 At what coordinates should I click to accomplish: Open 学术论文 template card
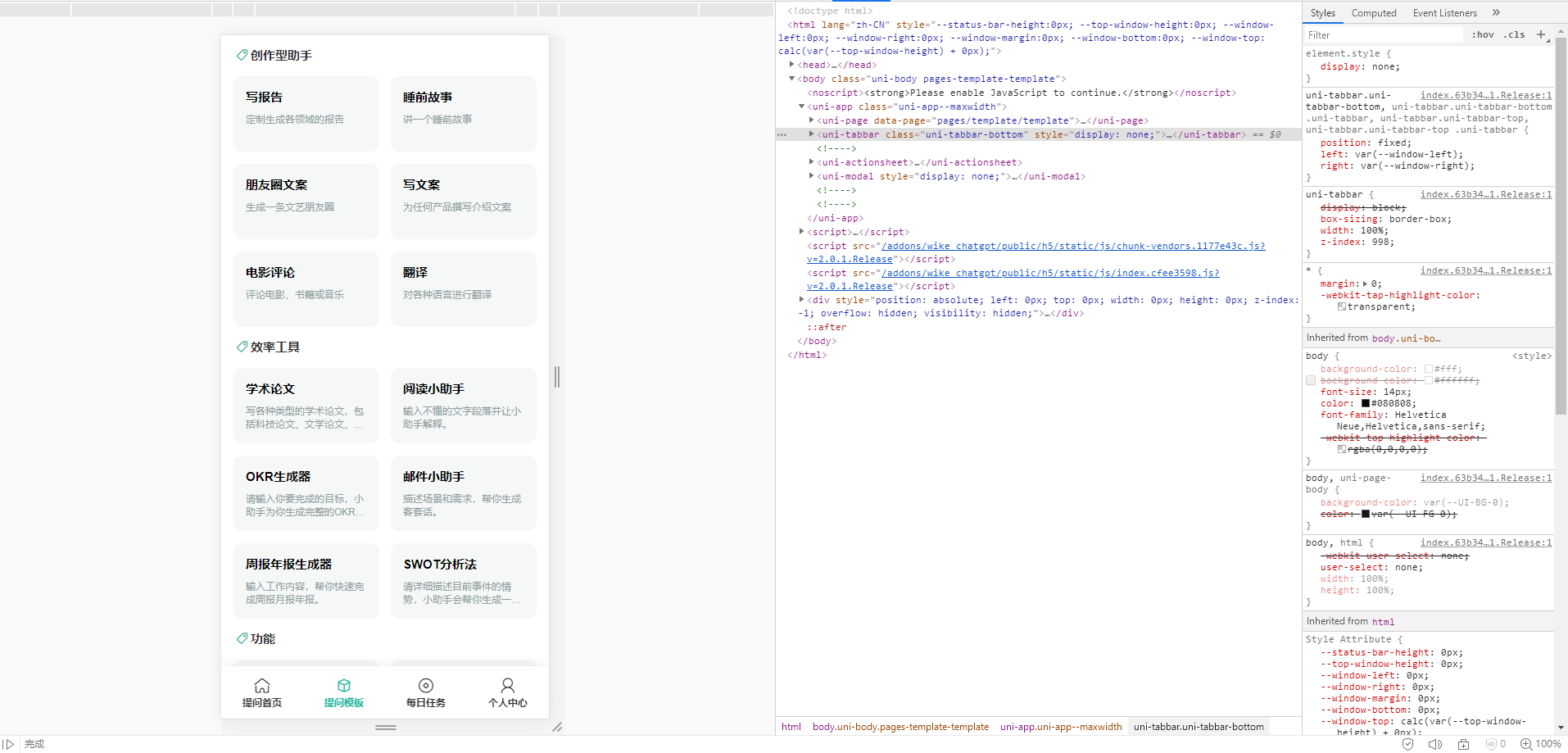[x=306, y=406]
